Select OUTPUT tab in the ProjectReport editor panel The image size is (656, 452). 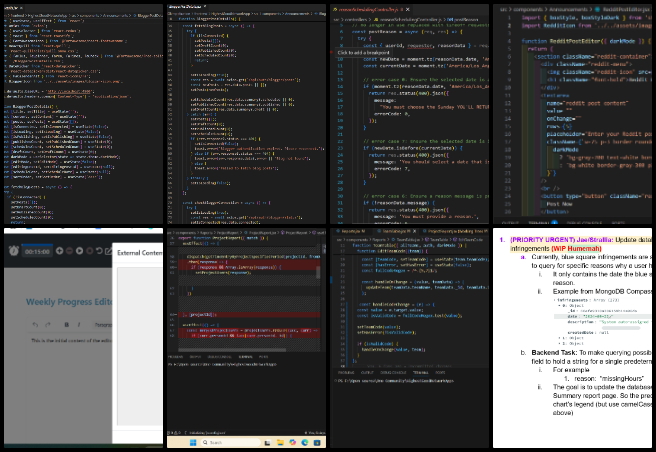point(195,357)
